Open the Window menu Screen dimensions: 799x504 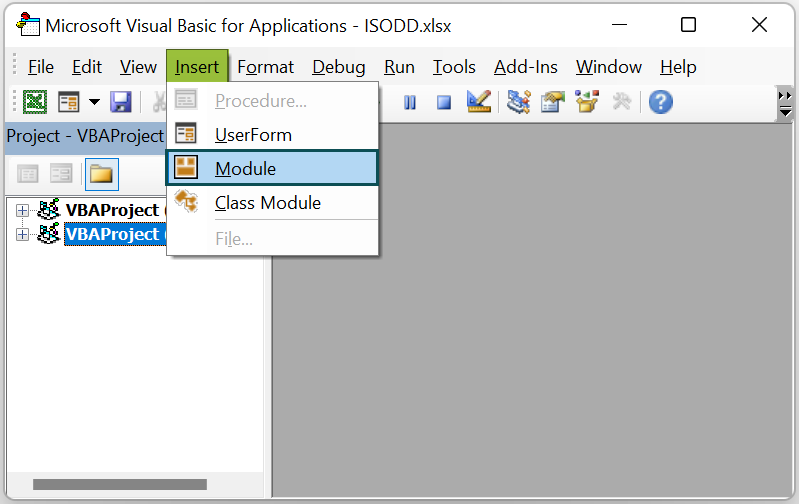coord(609,67)
